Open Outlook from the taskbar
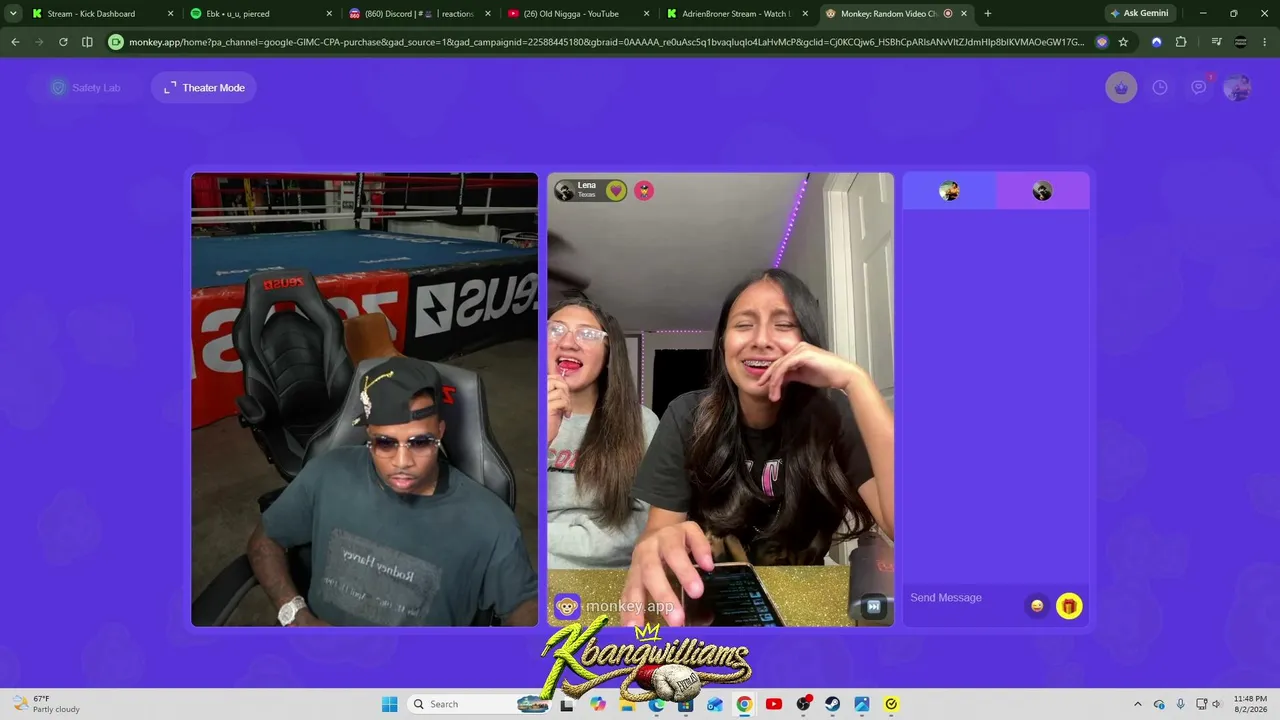This screenshot has height=720, width=1280. 714,704
